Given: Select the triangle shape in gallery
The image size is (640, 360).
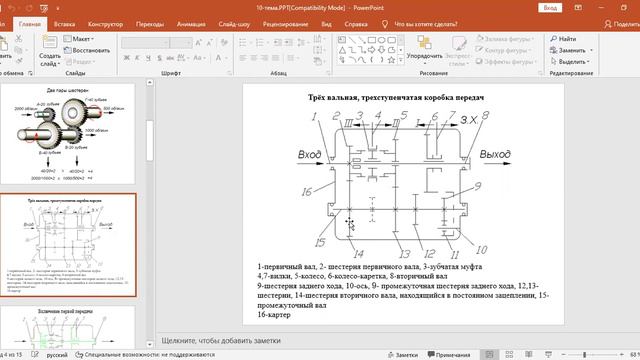Looking at the screenshot, I should [x=342, y=50].
